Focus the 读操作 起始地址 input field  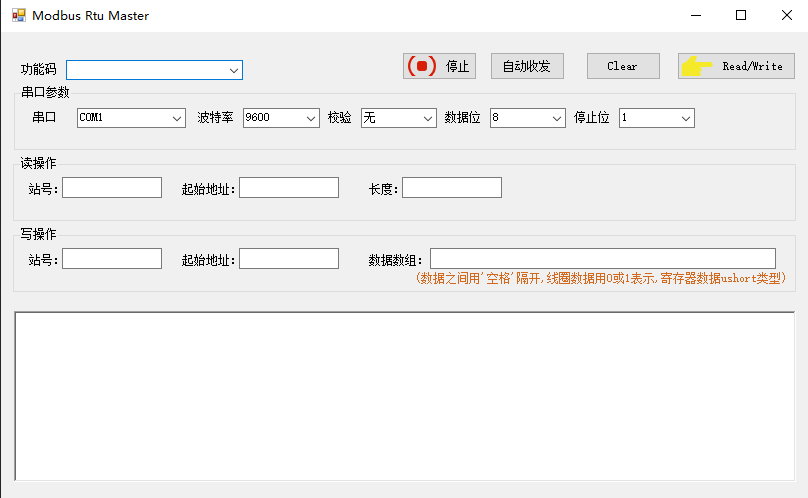289,188
